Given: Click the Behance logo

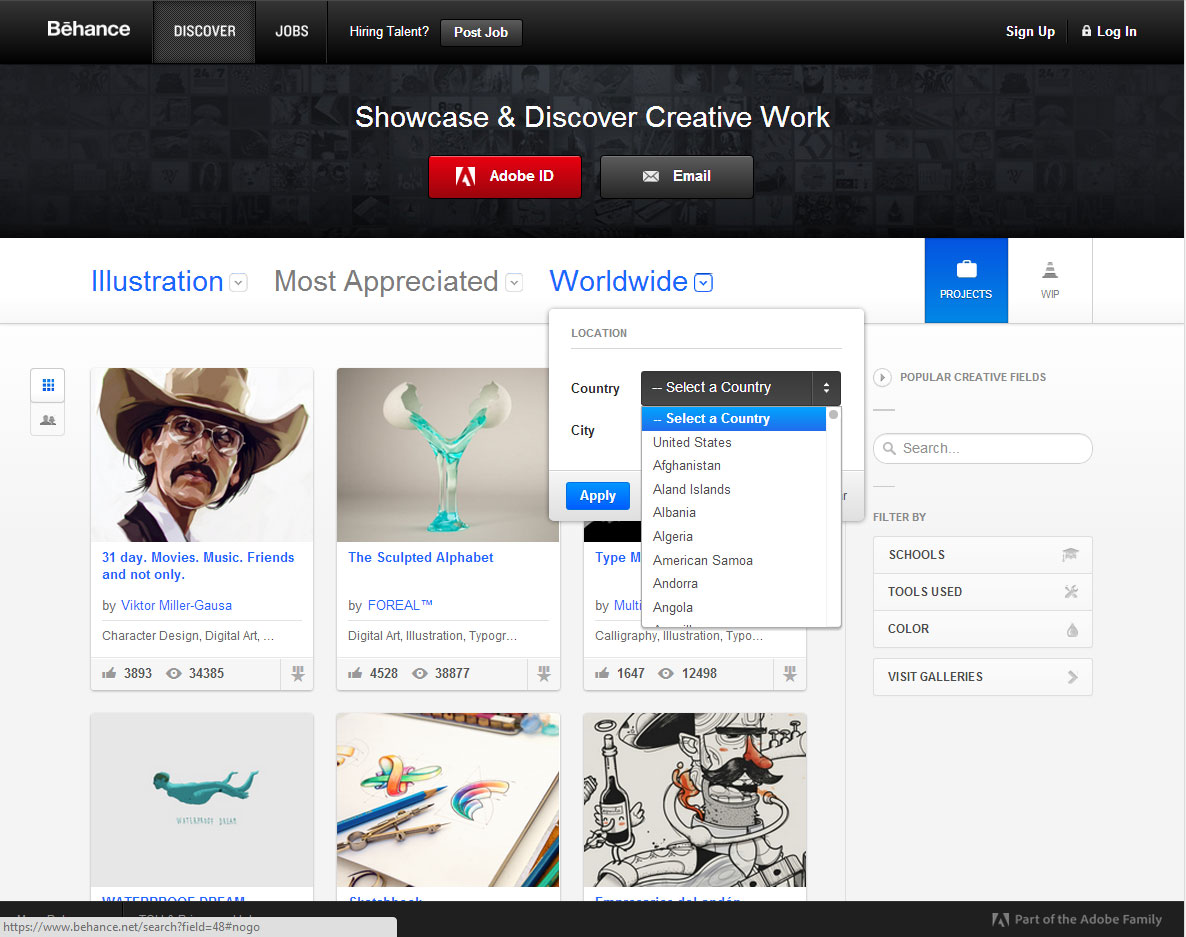Looking at the screenshot, I should (88, 29).
